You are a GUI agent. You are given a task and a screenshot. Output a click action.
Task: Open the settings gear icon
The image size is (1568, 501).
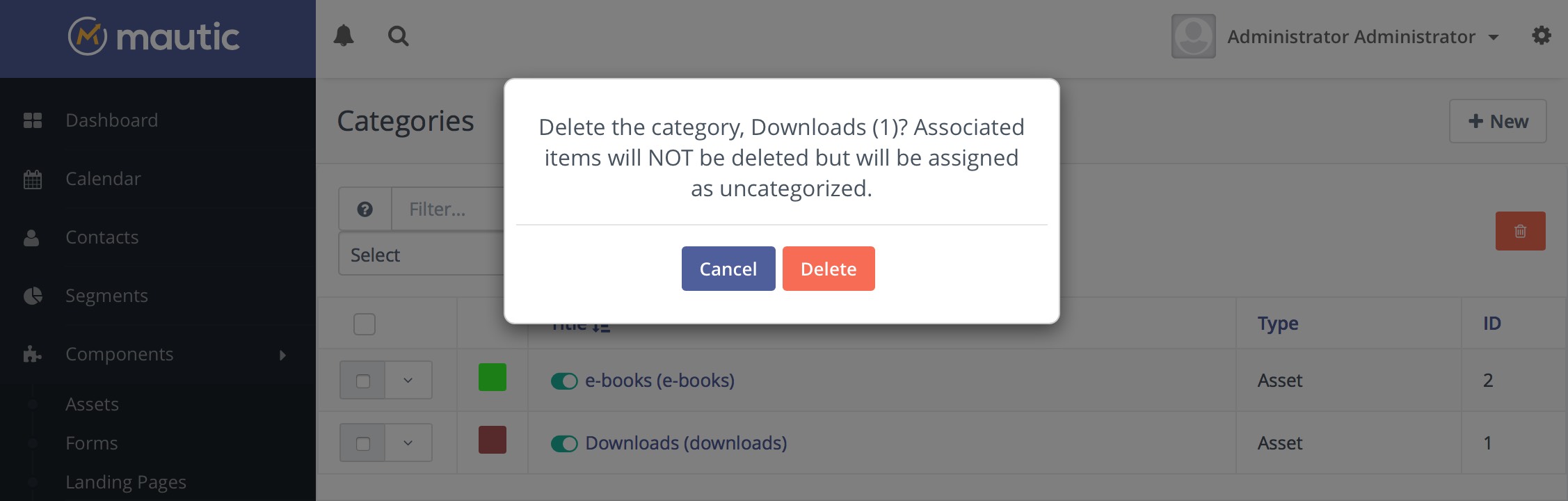coord(1542,35)
